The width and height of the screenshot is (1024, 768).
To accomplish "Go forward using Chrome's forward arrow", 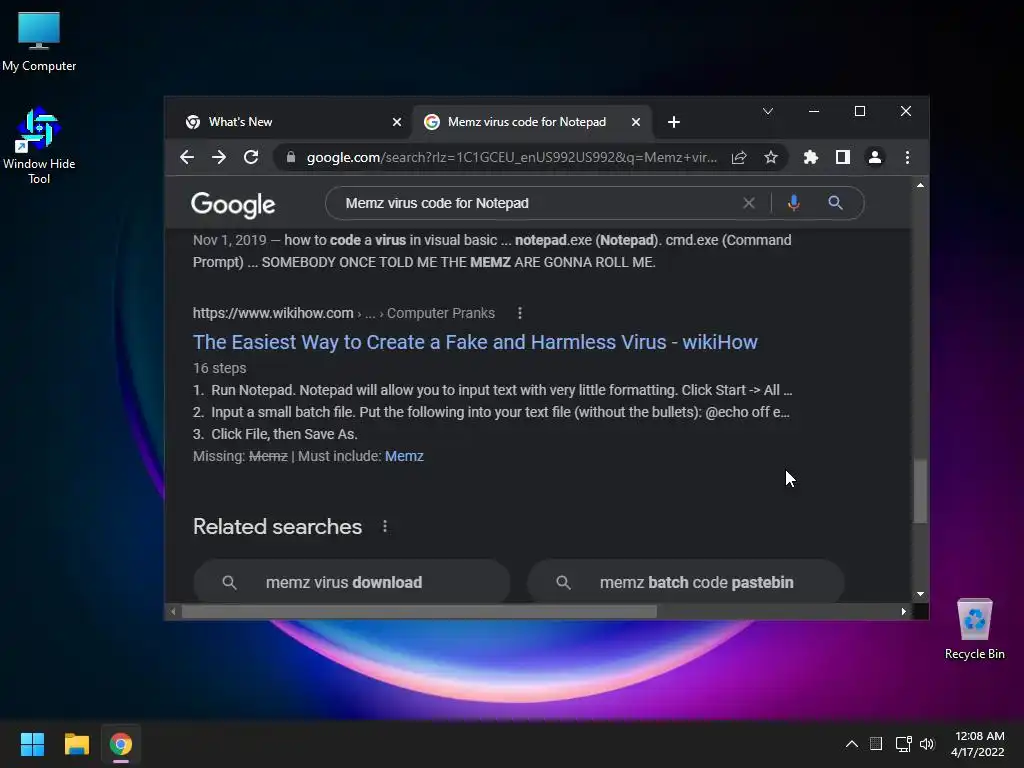I will (x=219, y=157).
